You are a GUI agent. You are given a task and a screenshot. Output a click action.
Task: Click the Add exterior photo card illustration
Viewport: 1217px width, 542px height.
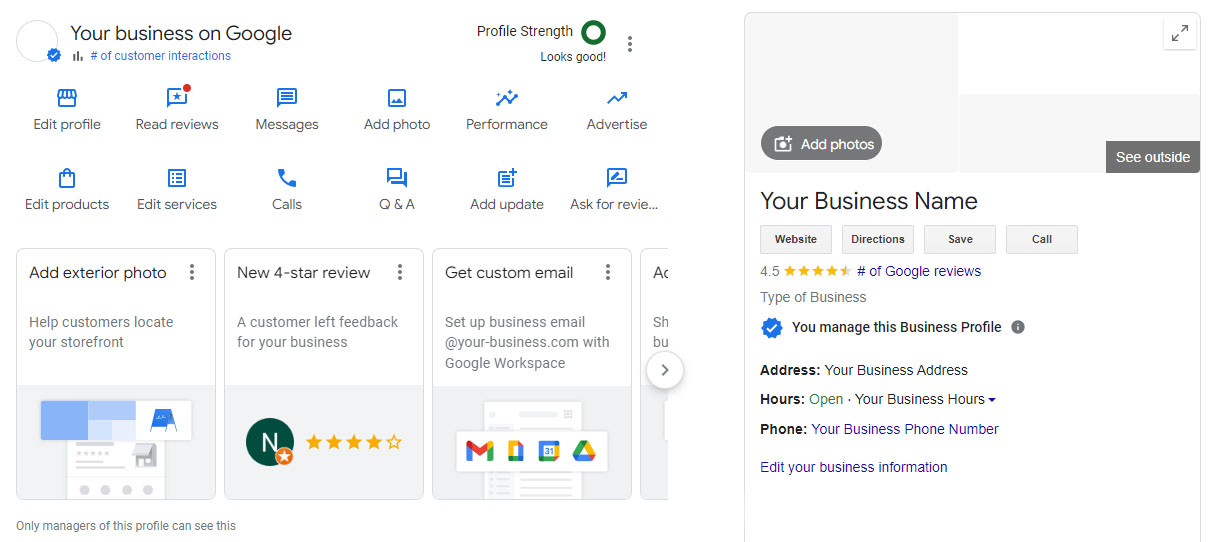tap(116, 442)
